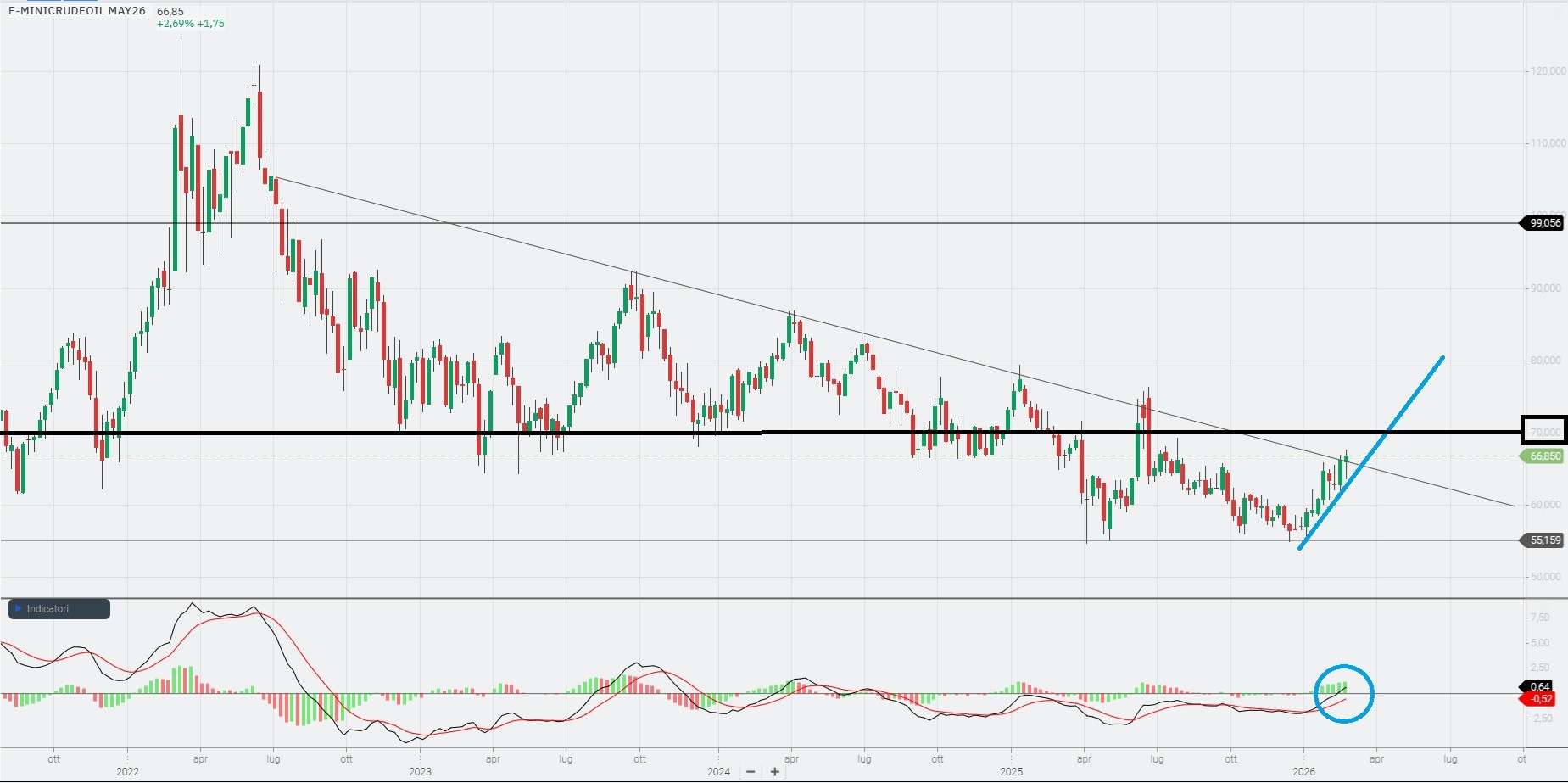Screen dimensions: 1568x783
Task: Open the Indicatori panel button
Action: tap(59, 609)
